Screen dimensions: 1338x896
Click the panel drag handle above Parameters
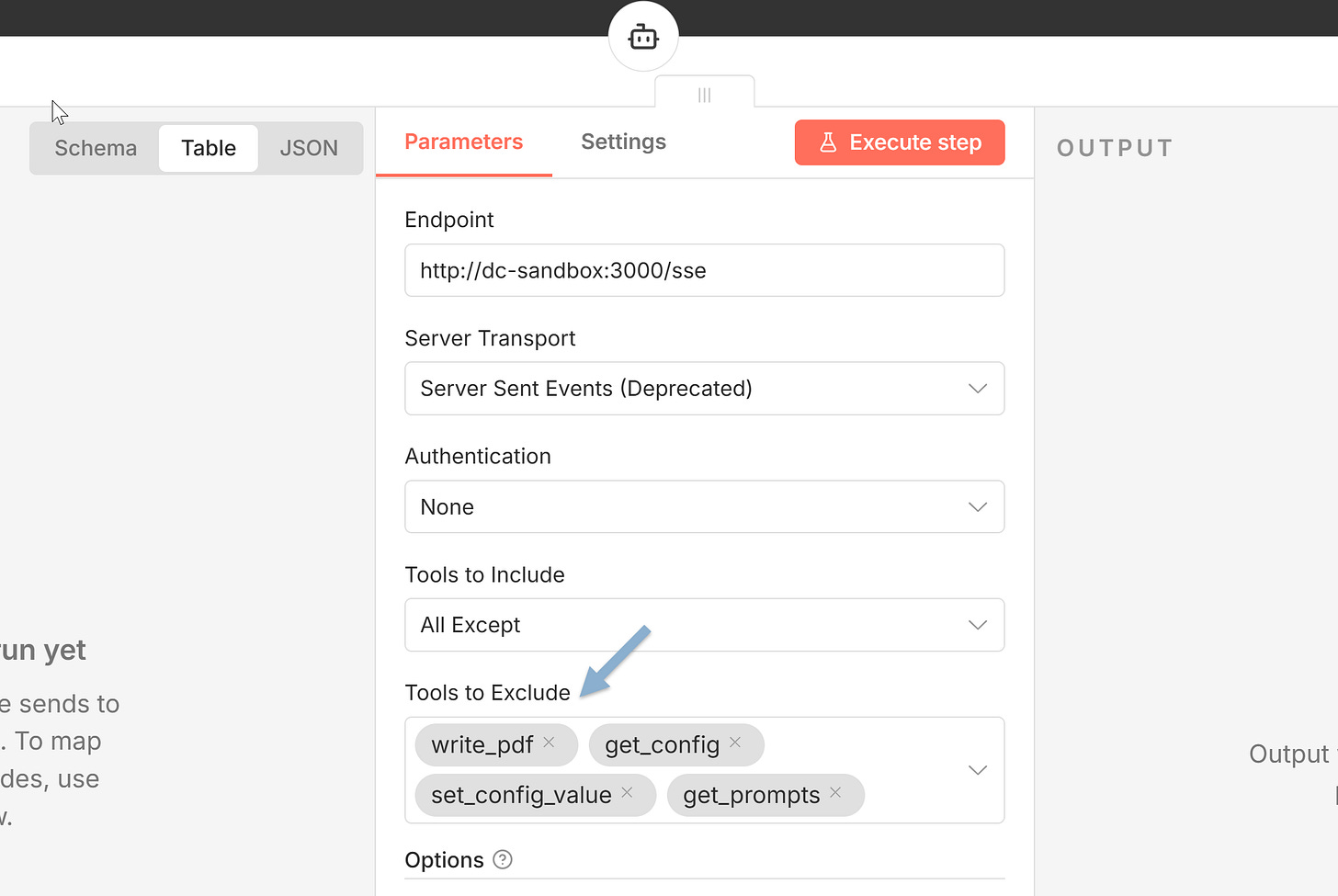tap(704, 93)
